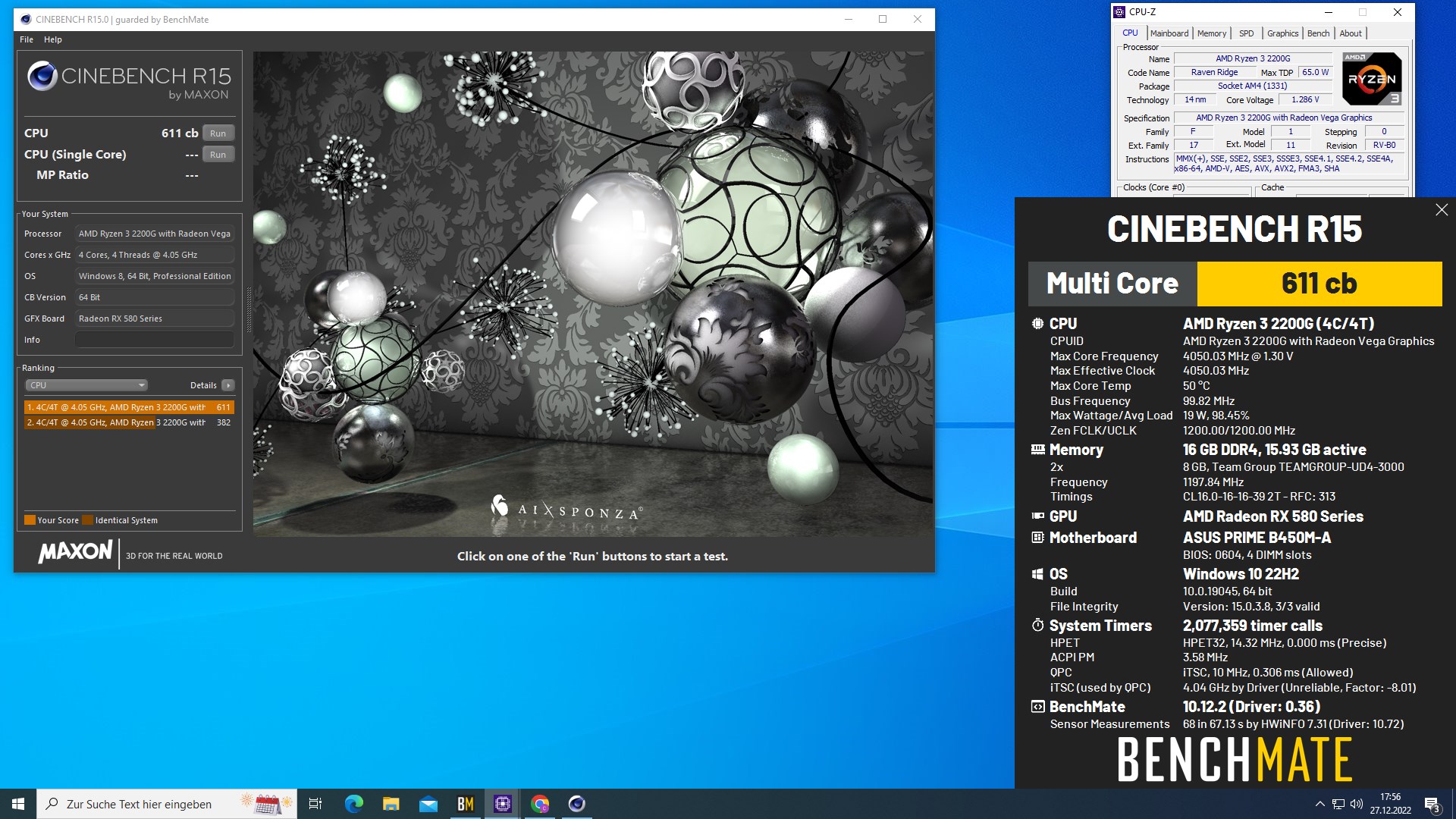Click the rendered scene image
The image size is (1456, 819).
tap(593, 294)
